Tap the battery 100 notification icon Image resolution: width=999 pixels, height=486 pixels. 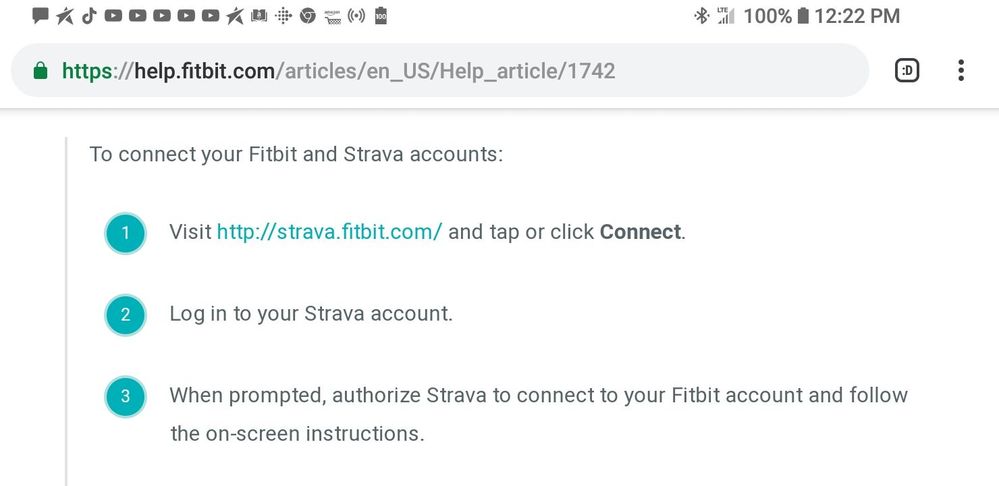pos(381,16)
